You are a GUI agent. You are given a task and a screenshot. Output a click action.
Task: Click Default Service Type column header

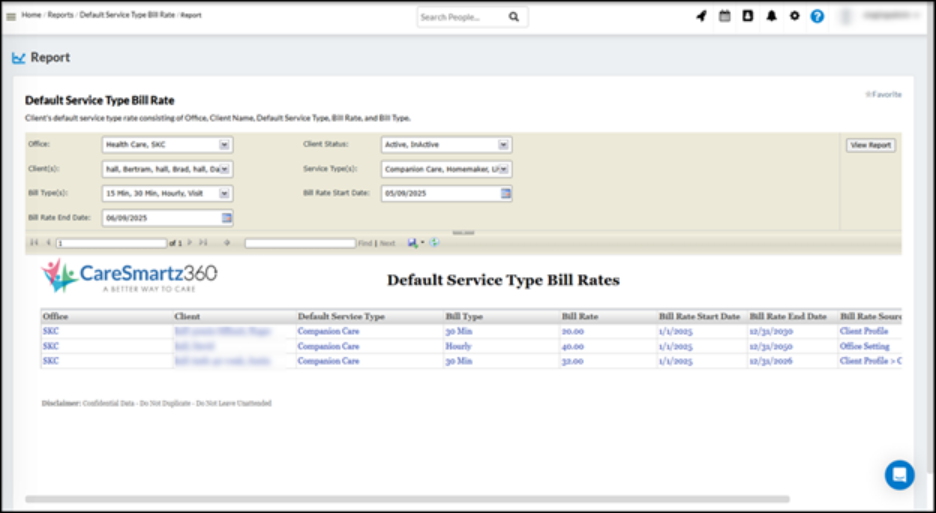coord(370,317)
